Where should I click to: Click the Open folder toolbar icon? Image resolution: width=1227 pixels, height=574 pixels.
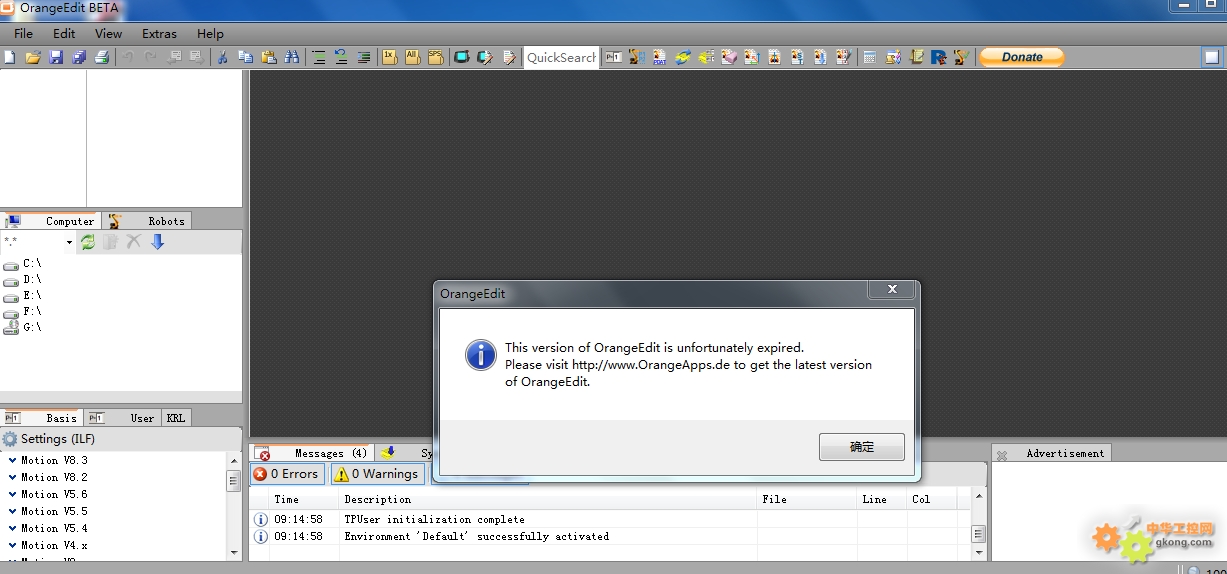(33, 57)
